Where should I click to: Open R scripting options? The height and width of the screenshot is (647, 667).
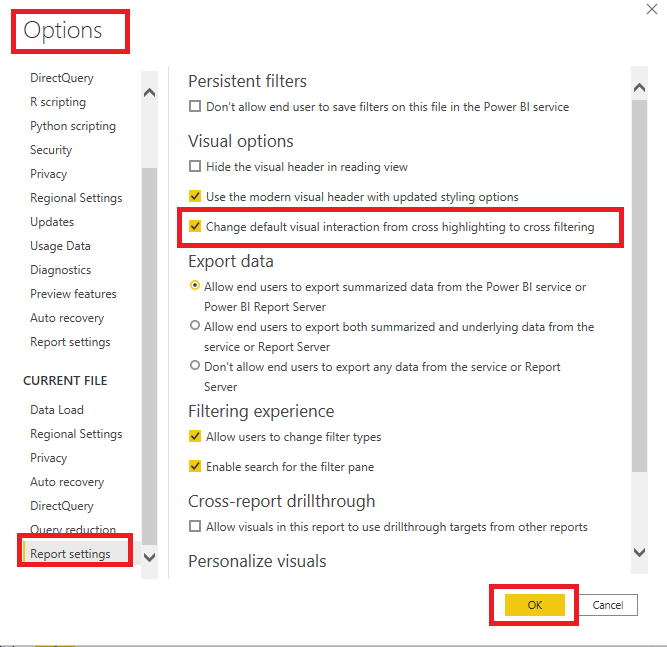pos(58,102)
